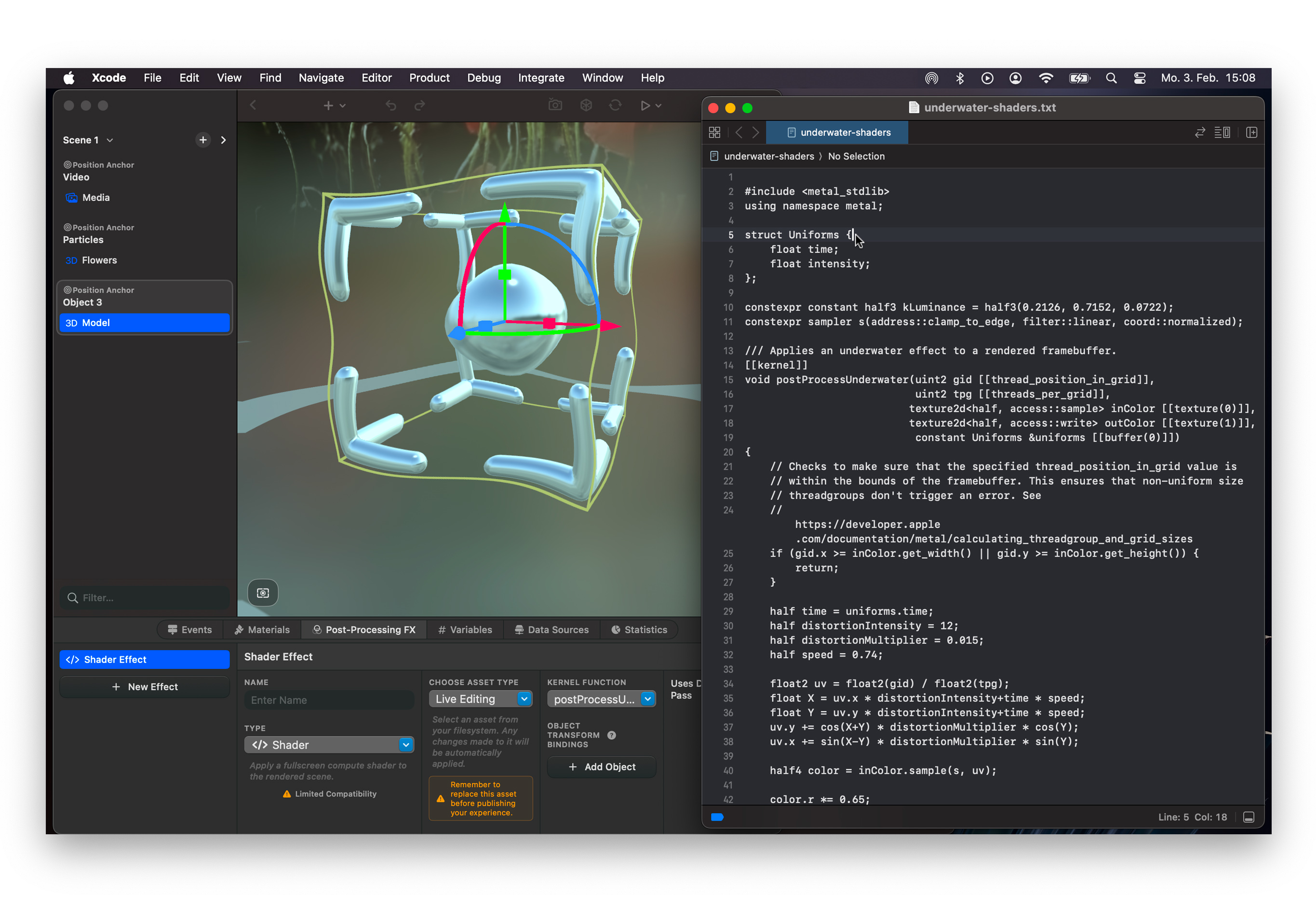
Task: Click the 3D cube icon in toolbar
Action: pos(586,106)
